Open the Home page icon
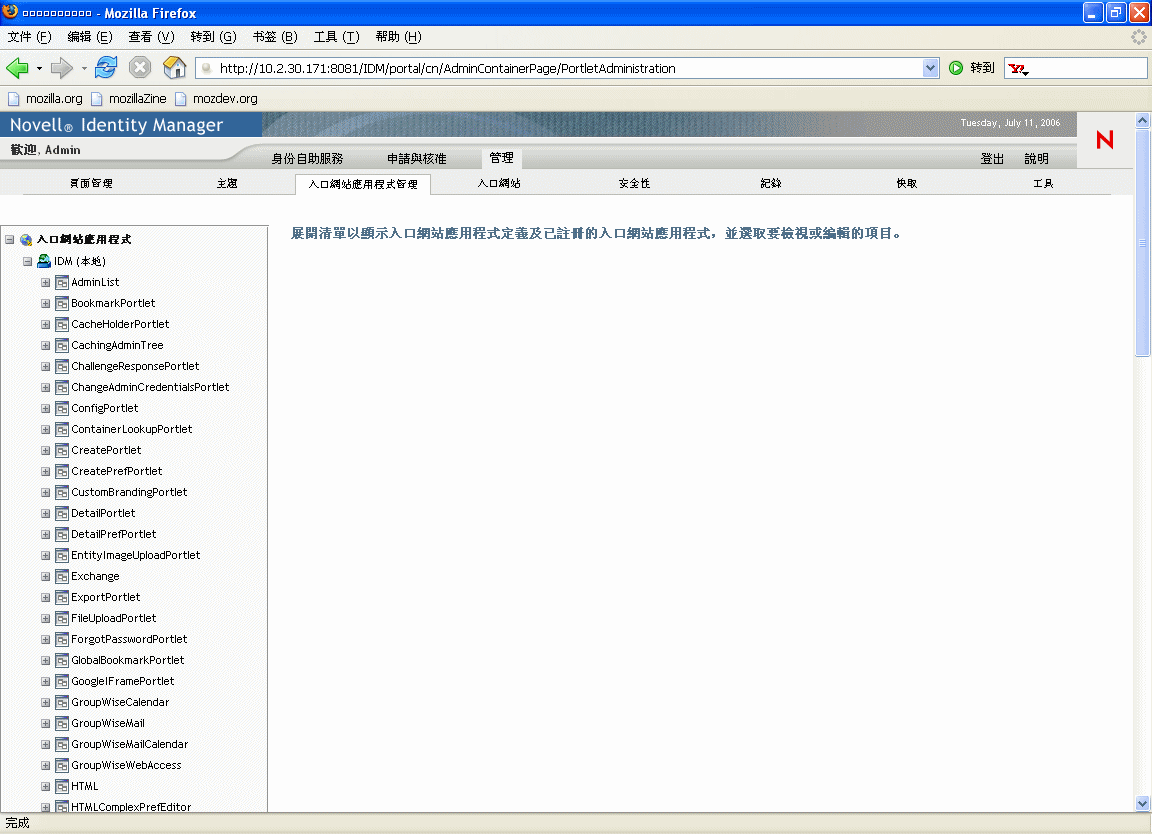Screen dimensions: 1152x834 (174, 68)
